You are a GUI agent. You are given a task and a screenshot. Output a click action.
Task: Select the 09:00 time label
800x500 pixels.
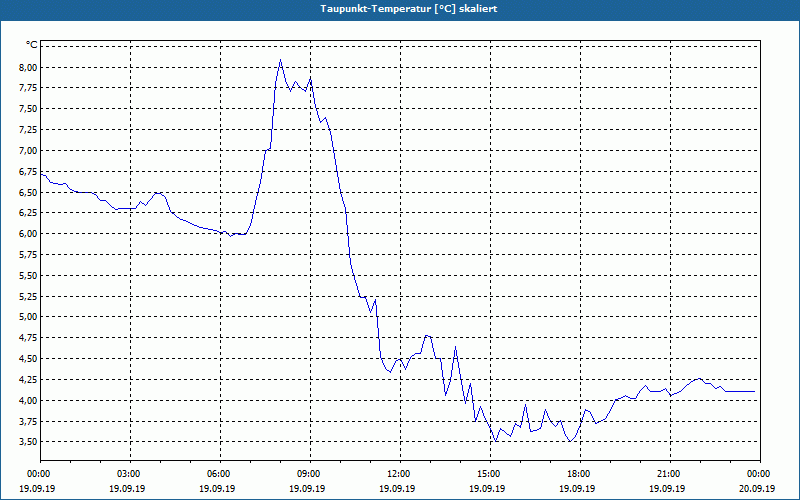pyautogui.click(x=310, y=474)
